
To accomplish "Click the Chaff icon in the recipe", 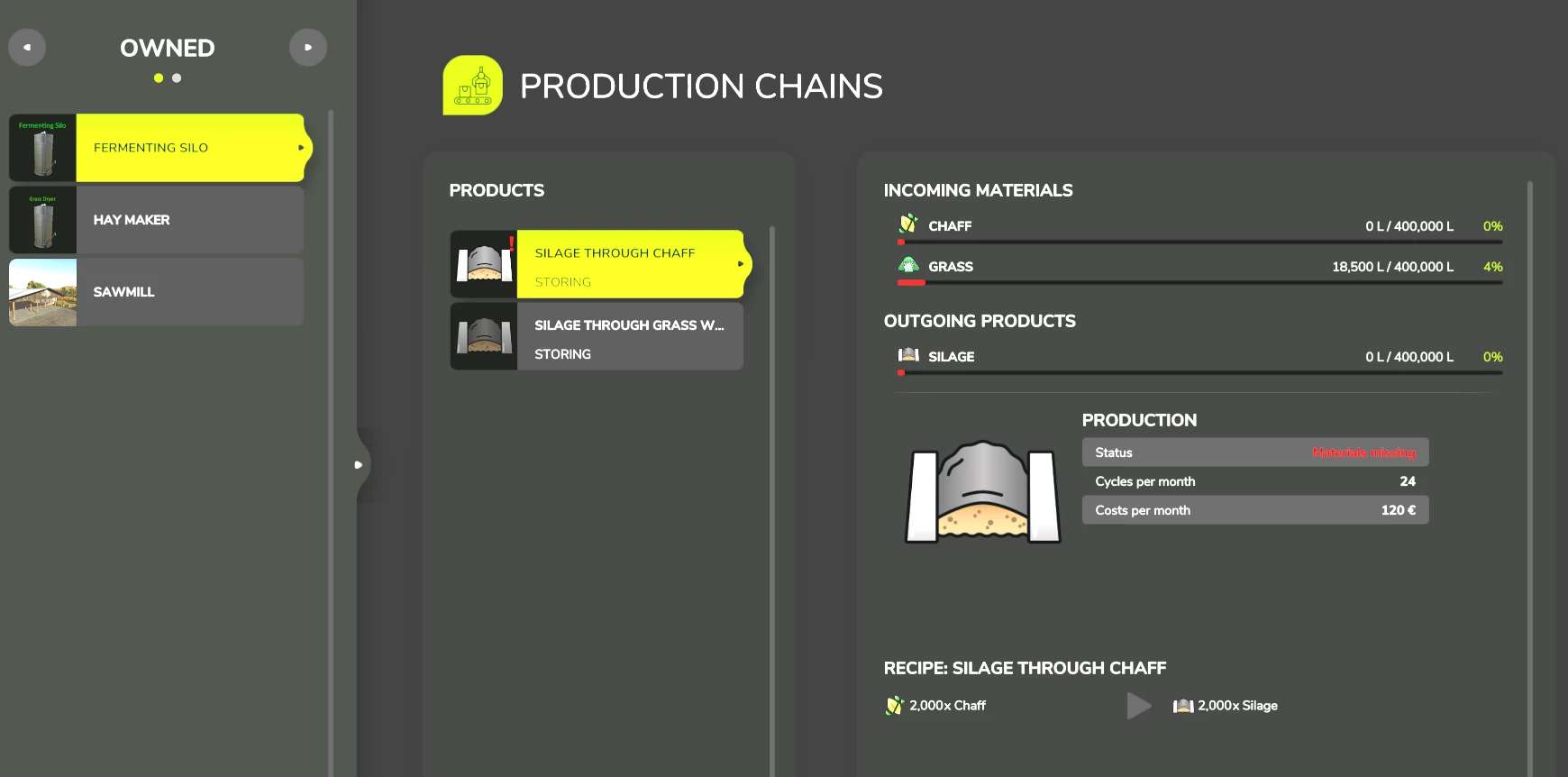I will pyautogui.click(x=894, y=705).
